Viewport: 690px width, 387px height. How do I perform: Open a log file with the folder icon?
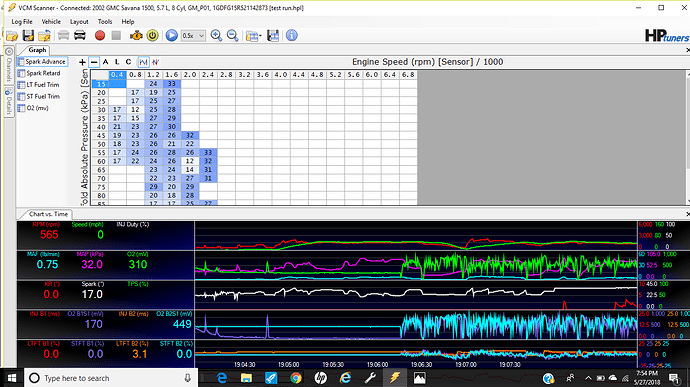(x=12, y=36)
